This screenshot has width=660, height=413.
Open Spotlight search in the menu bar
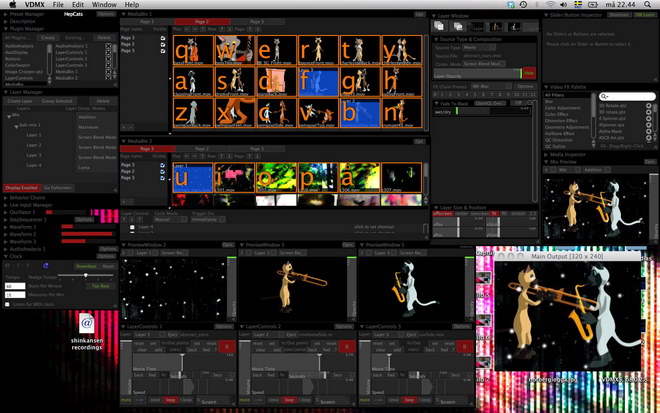click(x=647, y=5)
